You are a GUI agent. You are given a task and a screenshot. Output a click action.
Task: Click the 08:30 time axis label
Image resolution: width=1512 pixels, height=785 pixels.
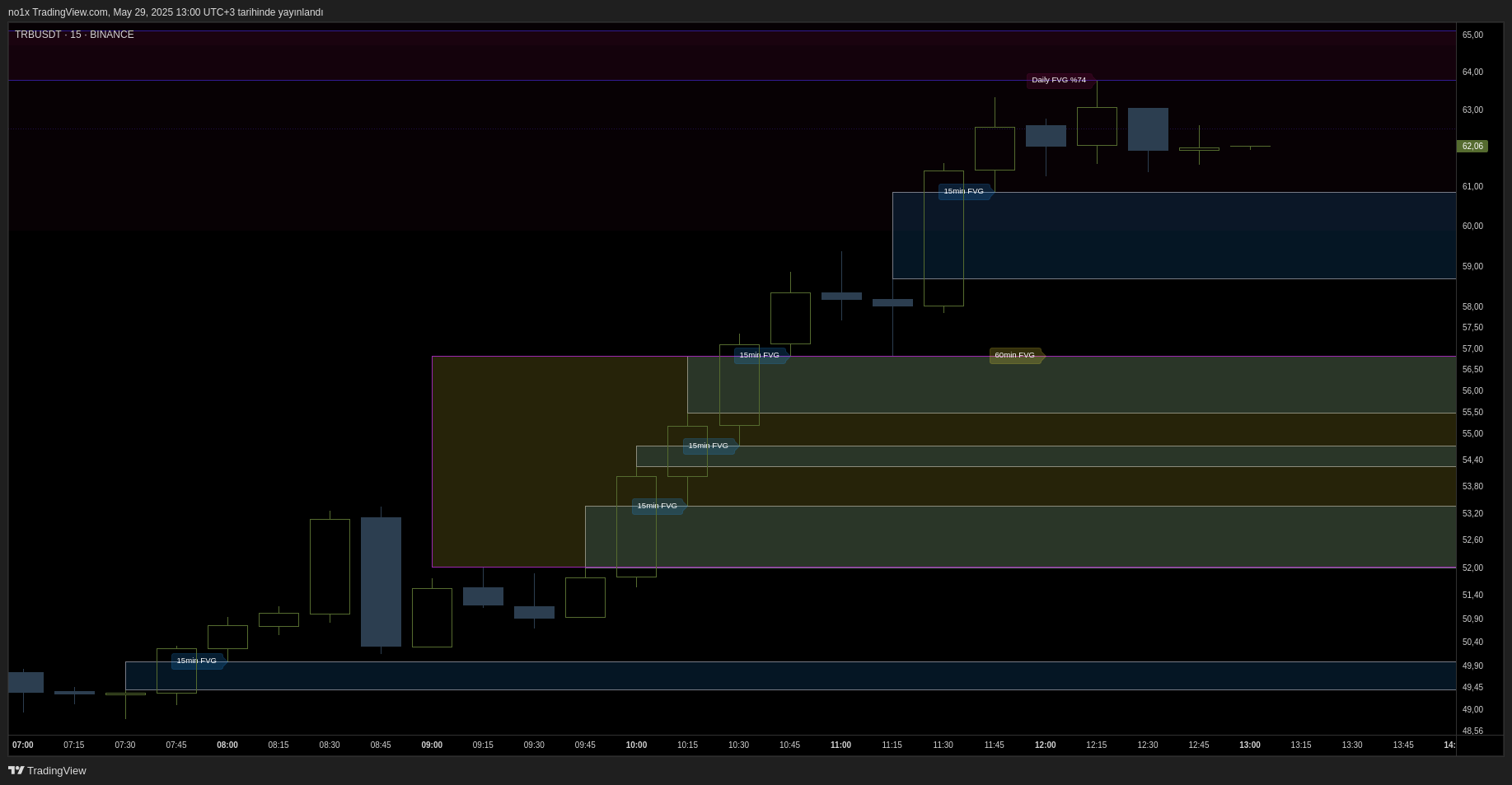(330, 745)
